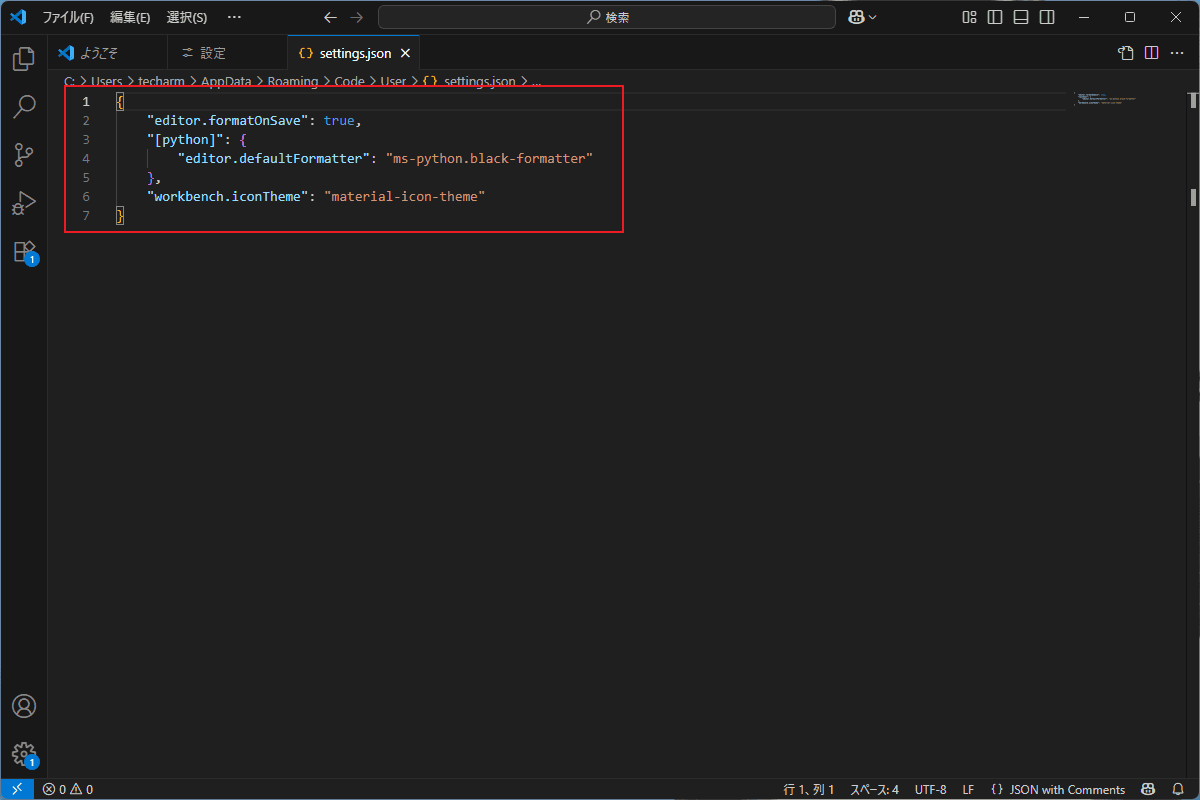
Task: Expand the breadcrumb ellipsis after settings.json
Action: [x=536, y=81]
